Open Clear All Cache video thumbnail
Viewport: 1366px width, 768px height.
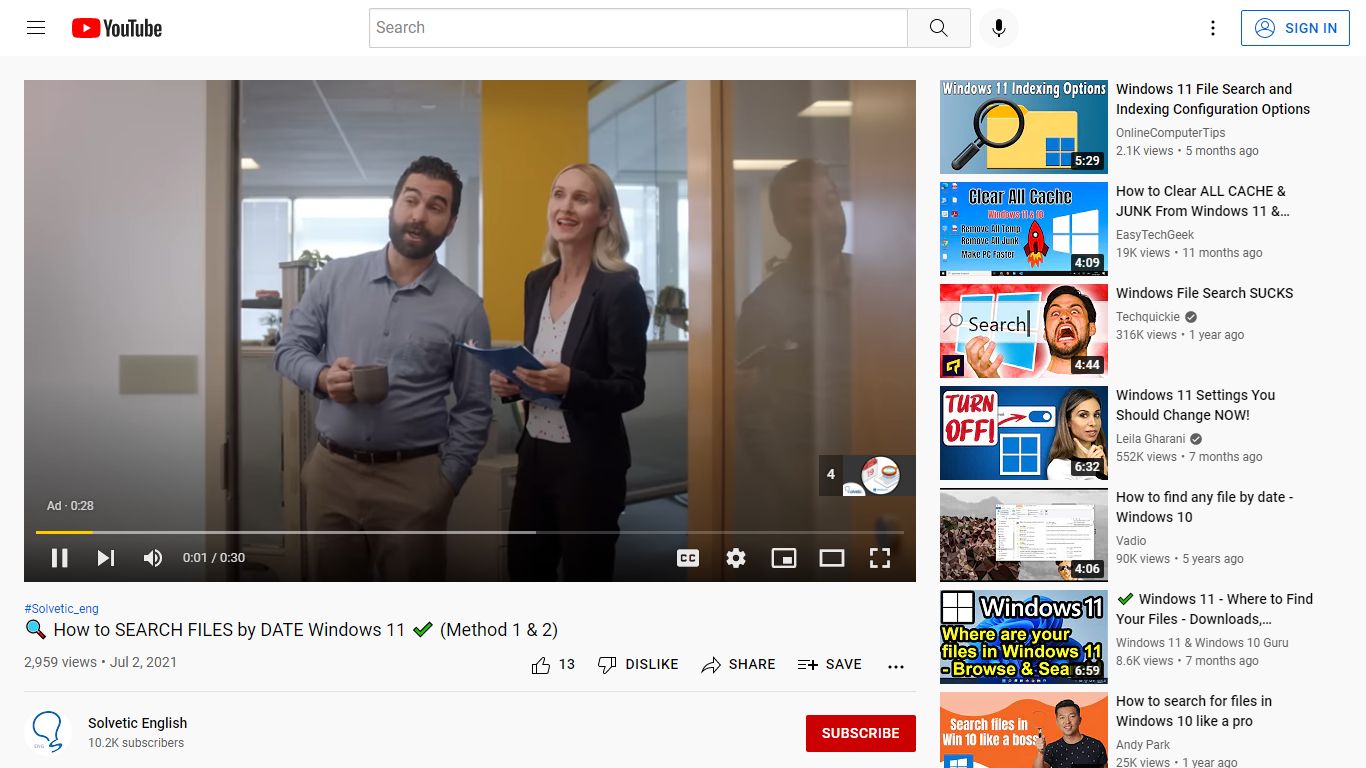[x=1024, y=229]
